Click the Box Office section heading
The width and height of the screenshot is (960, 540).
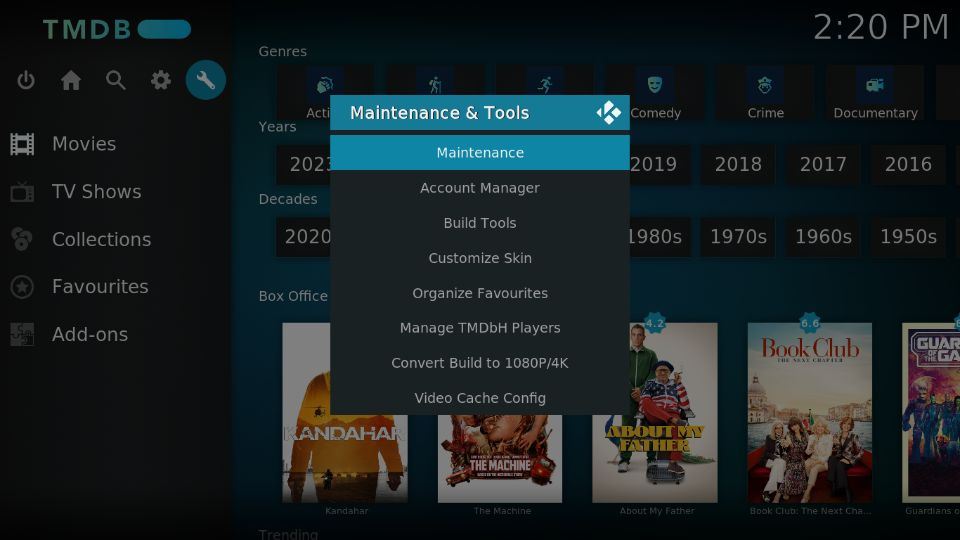click(x=293, y=296)
